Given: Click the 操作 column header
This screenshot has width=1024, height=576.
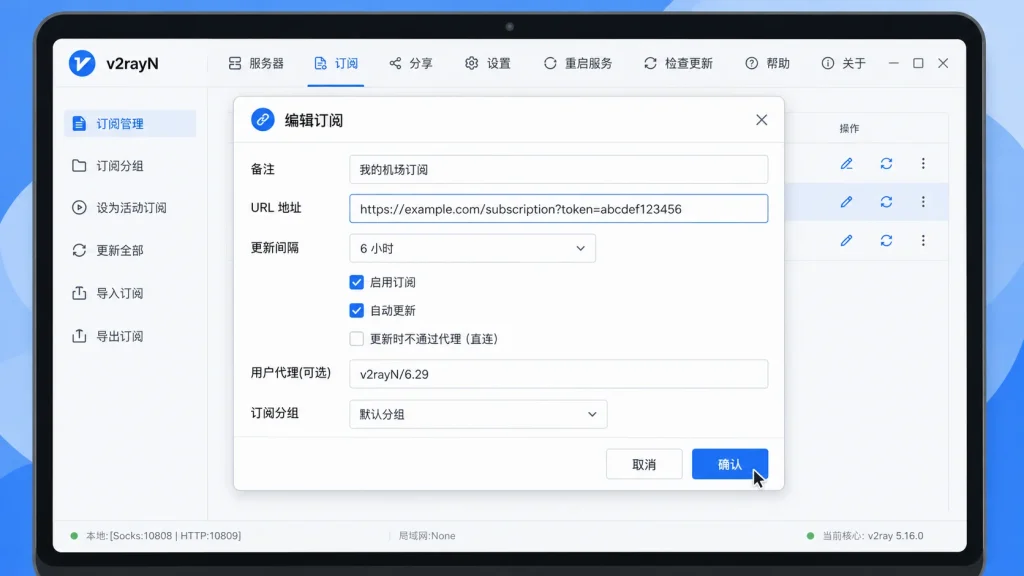Looking at the screenshot, I should pos(849,129).
